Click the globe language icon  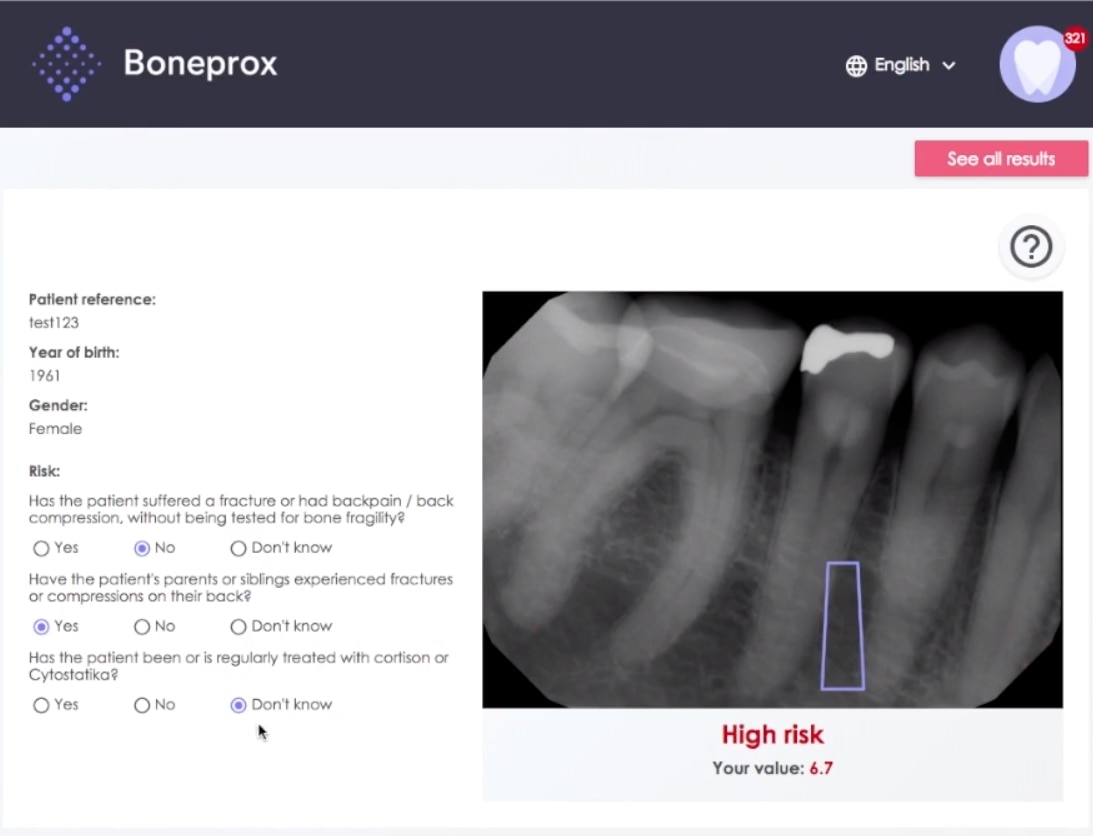(856, 65)
